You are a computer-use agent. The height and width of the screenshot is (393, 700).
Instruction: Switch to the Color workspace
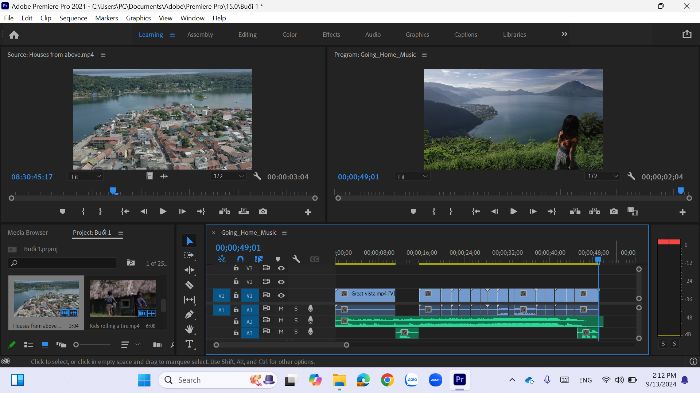[290, 34]
